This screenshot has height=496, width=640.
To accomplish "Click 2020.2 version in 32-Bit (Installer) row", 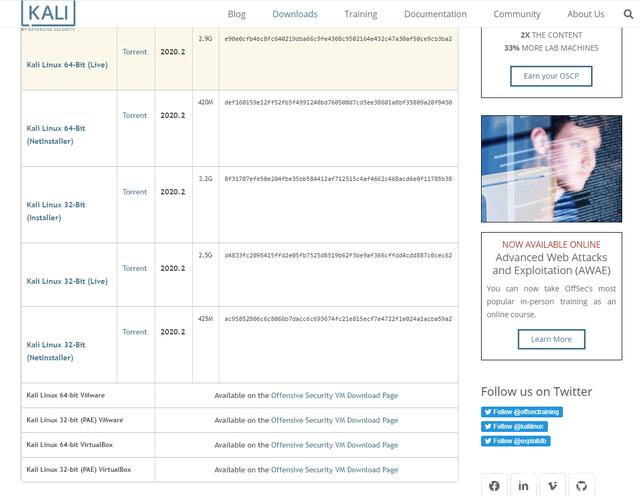I will coord(173,192).
